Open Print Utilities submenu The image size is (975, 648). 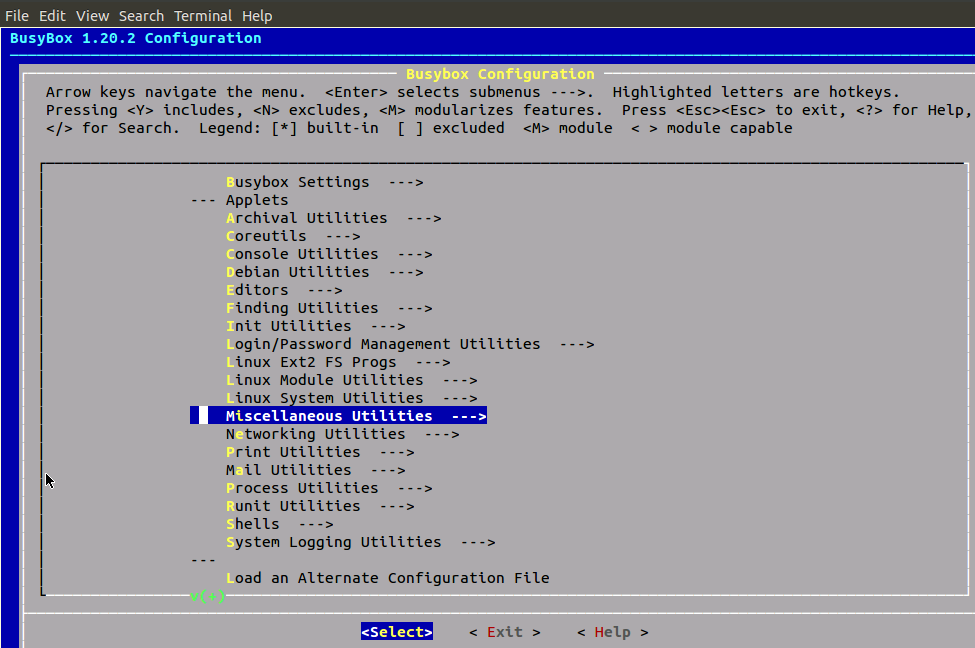[320, 452]
